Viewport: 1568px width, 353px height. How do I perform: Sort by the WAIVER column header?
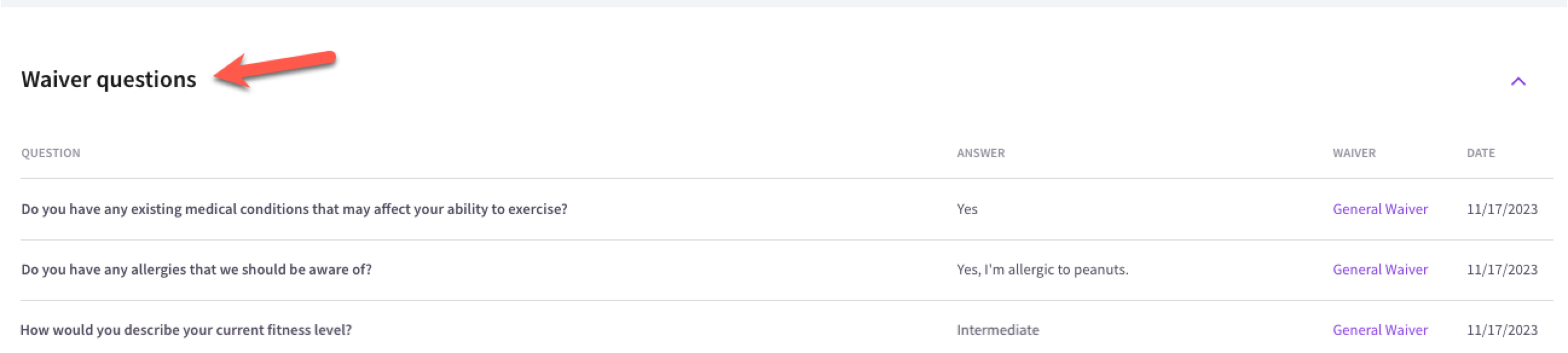(1354, 153)
